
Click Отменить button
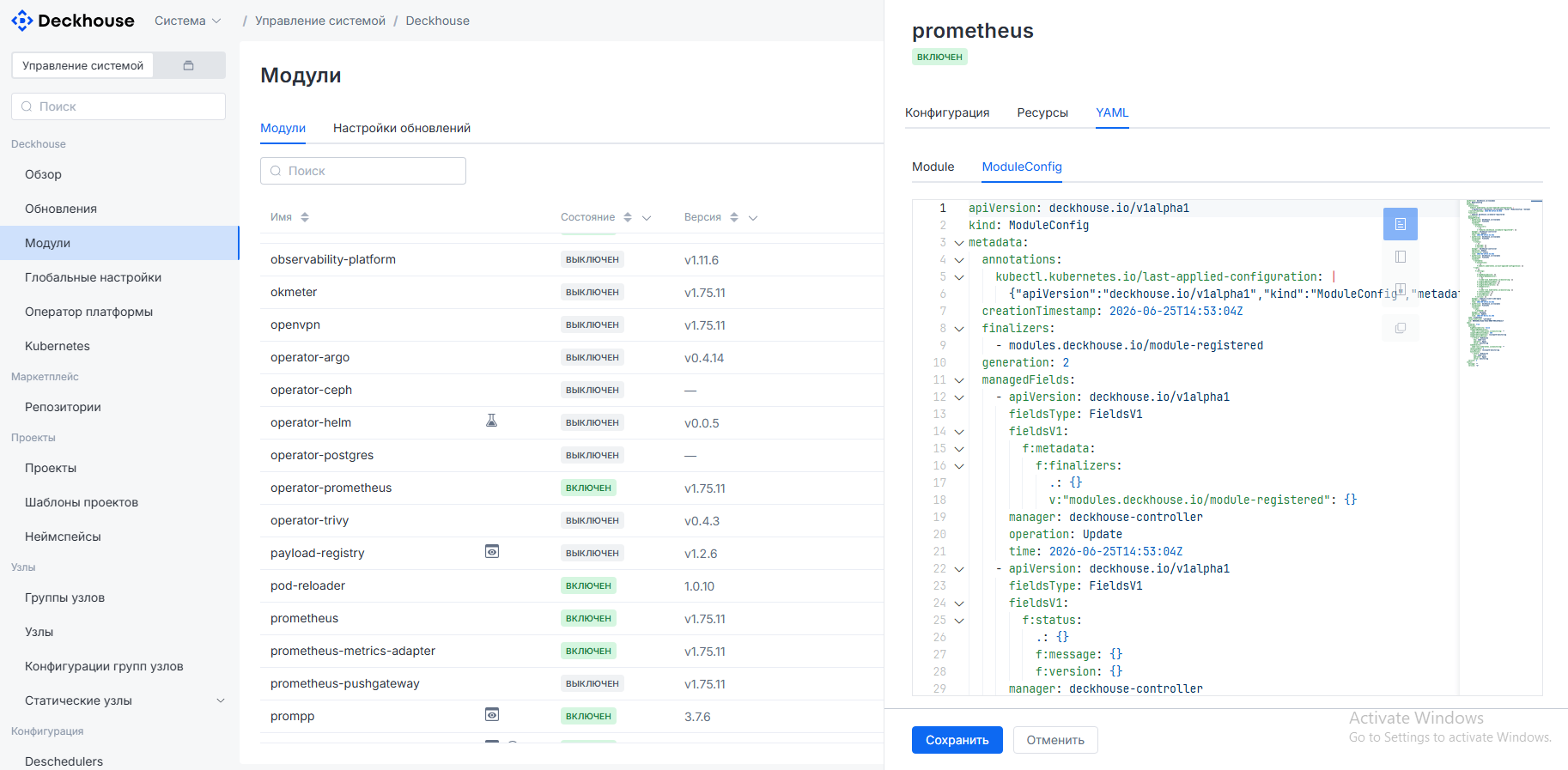click(x=1055, y=740)
